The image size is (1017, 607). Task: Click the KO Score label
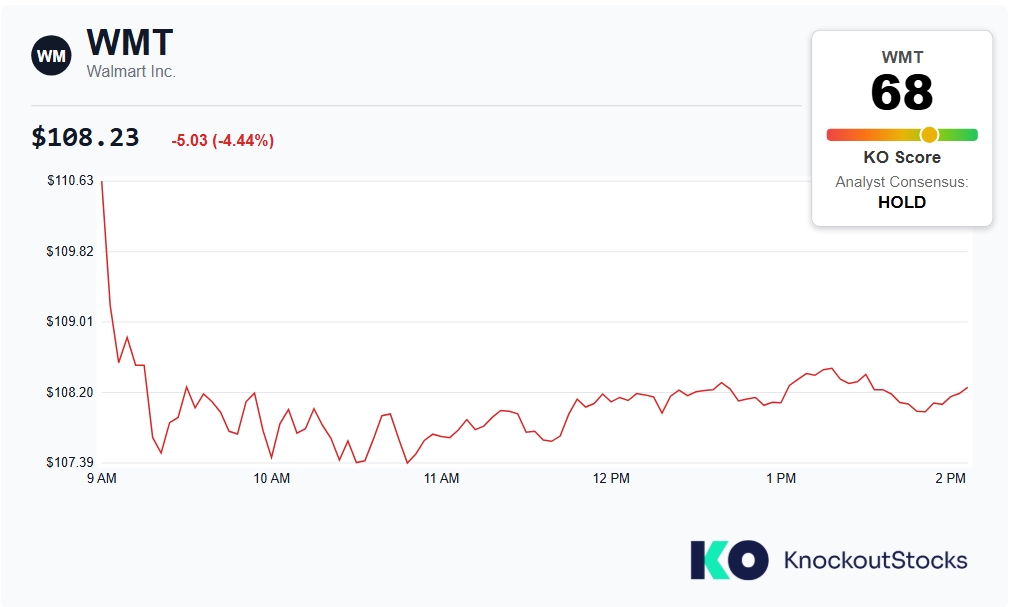click(902, 157)
